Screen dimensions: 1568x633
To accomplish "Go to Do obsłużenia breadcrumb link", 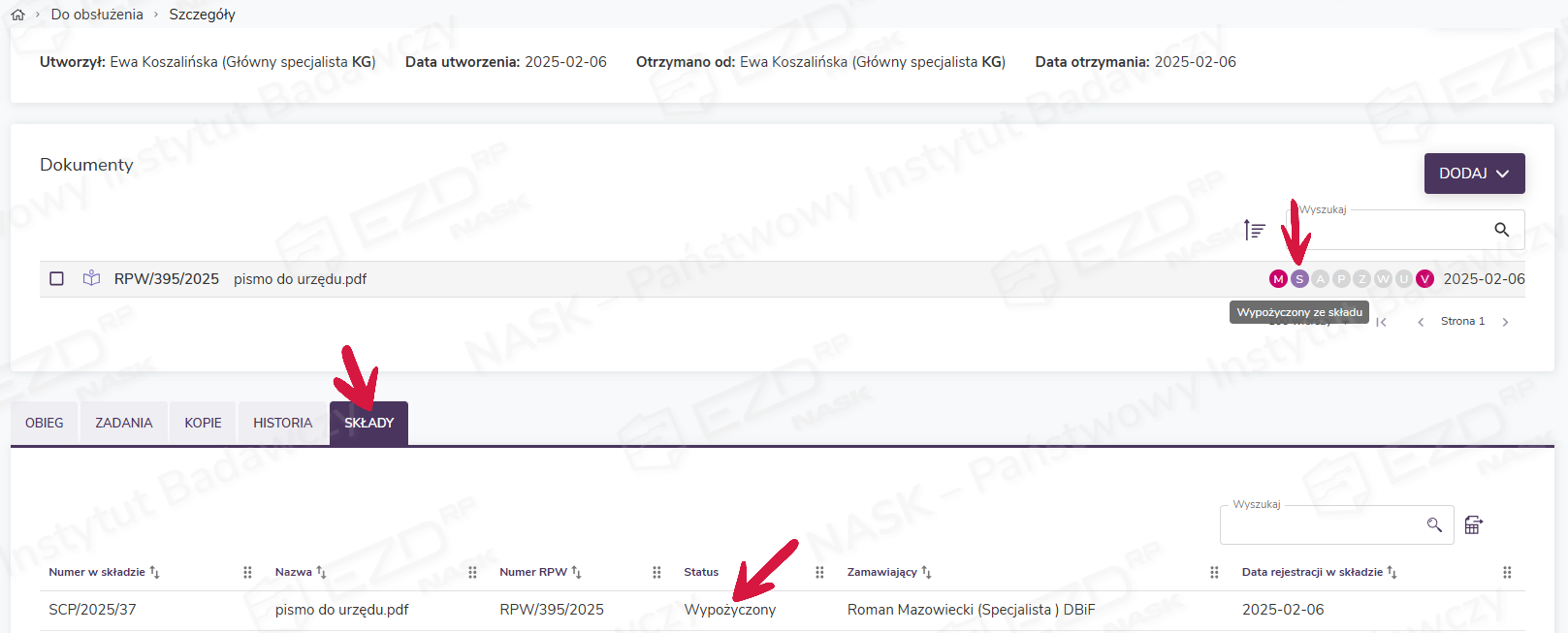I will coord(97,15).
